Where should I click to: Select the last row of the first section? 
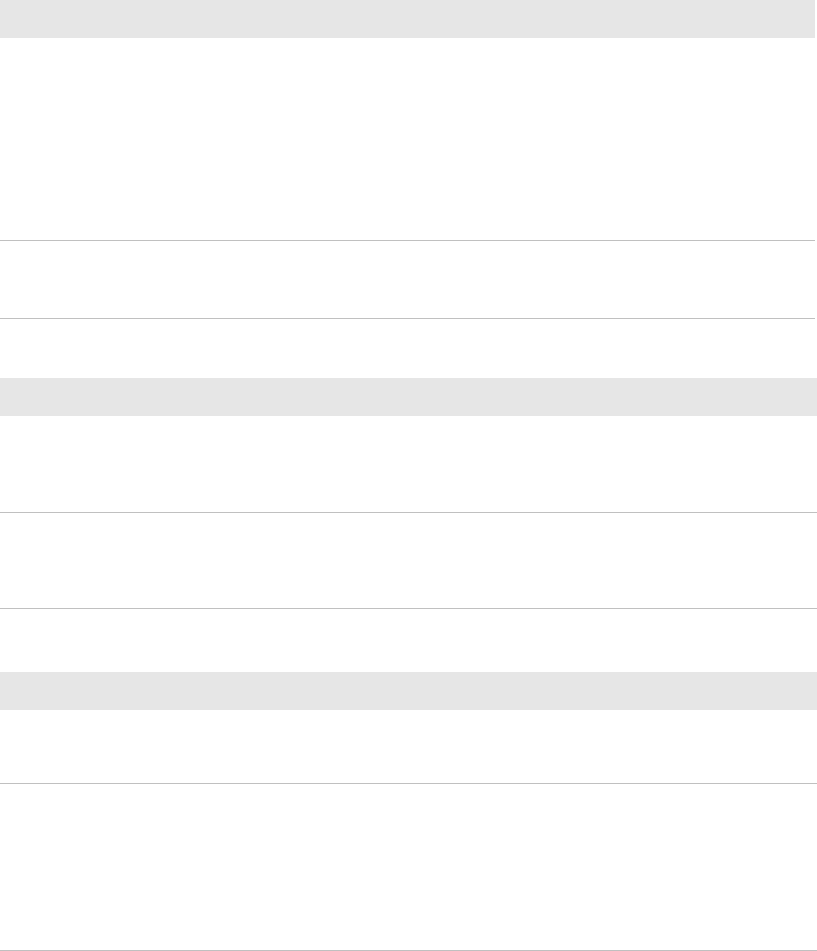[408, 348]
